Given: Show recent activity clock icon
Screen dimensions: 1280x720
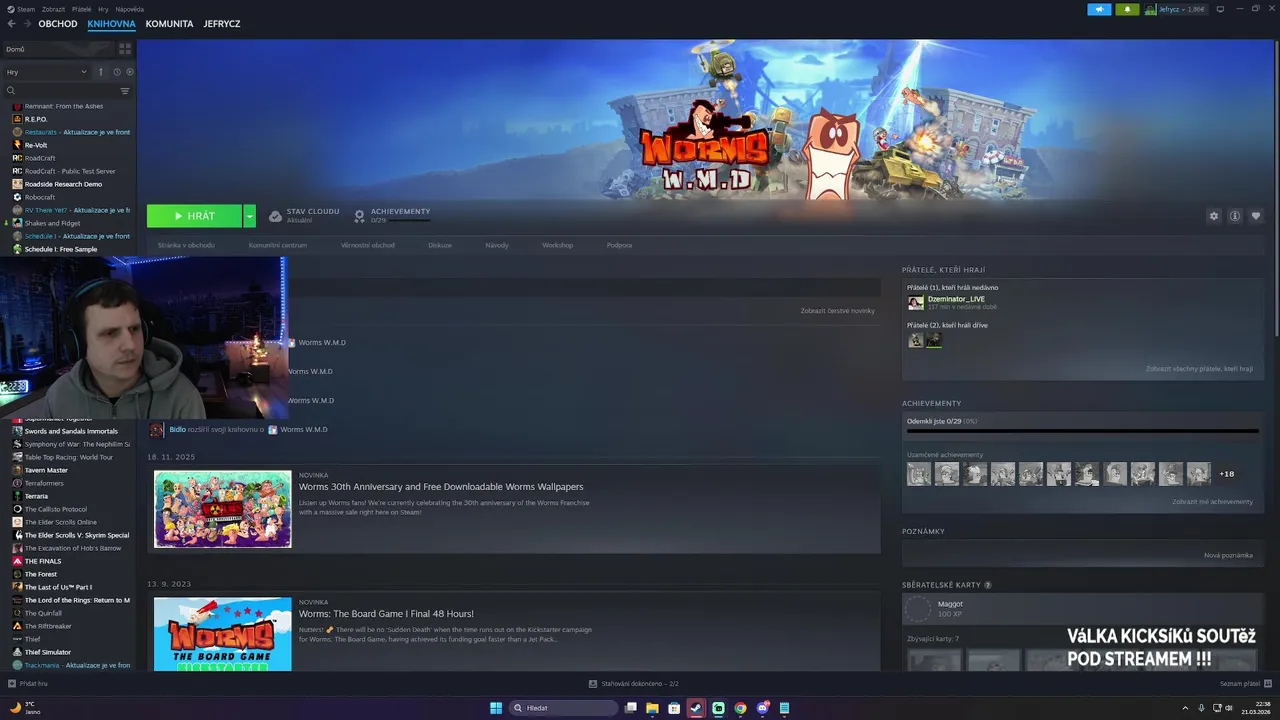Looking at the screenshot, I should point(116,72).
